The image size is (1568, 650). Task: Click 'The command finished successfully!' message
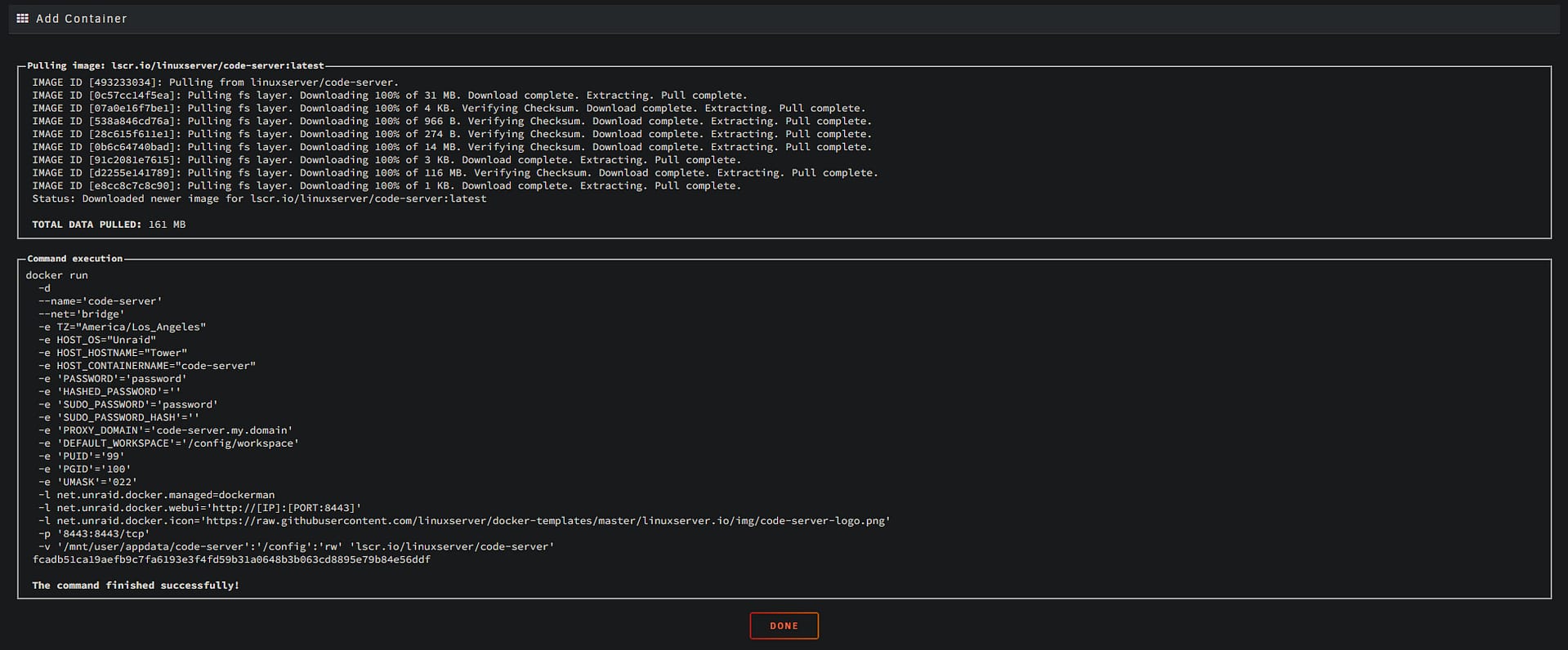click(x=136, y=585)
